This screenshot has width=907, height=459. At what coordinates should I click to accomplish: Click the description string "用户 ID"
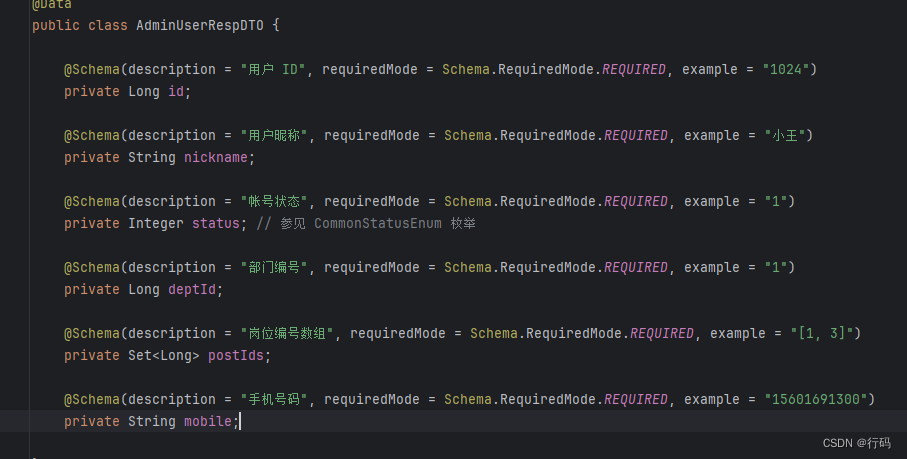click(x=273, y=69)
